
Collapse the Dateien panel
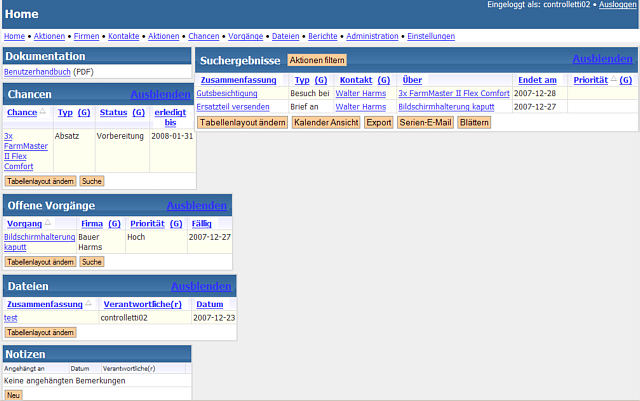(201, 286)
